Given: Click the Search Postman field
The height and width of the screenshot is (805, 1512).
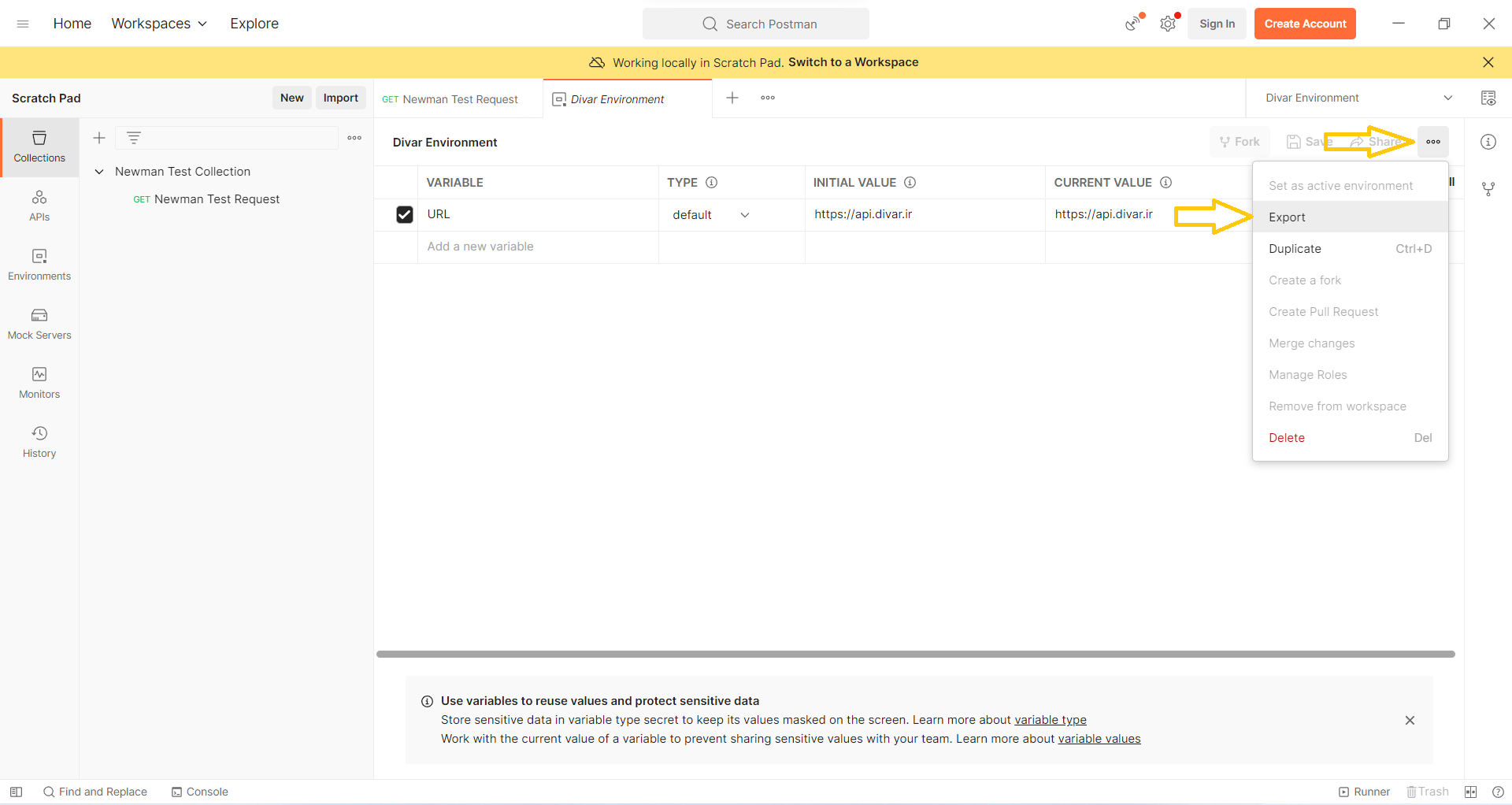Looking at the screenshot, I should click(756, 24).
